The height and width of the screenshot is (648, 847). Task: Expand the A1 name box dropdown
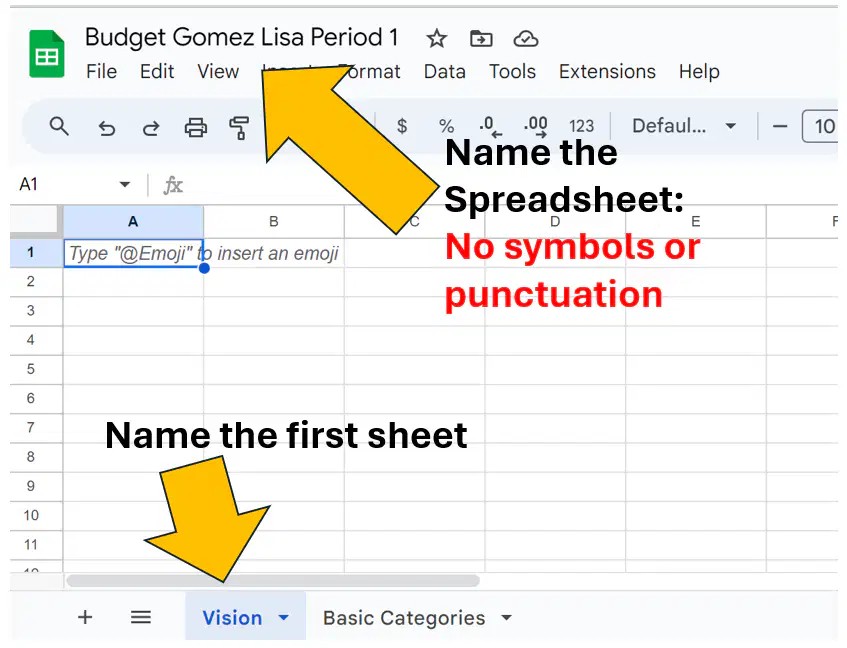[125, 185]
